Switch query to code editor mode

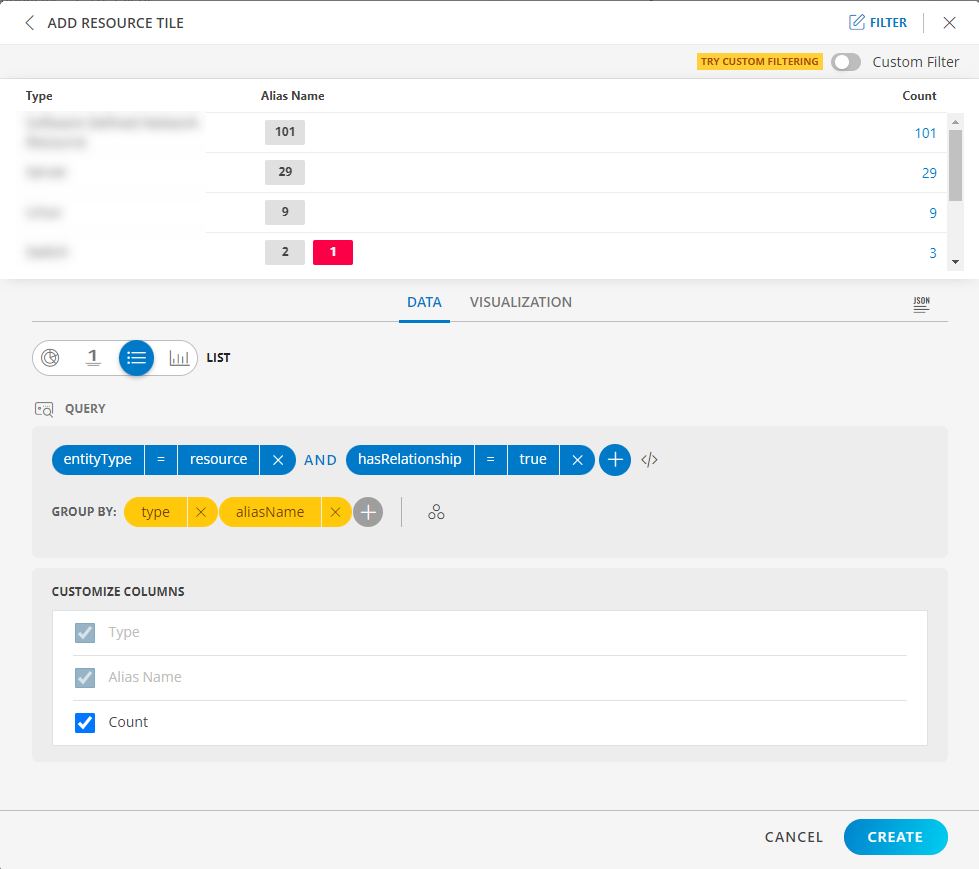click(x=650, y=459)
